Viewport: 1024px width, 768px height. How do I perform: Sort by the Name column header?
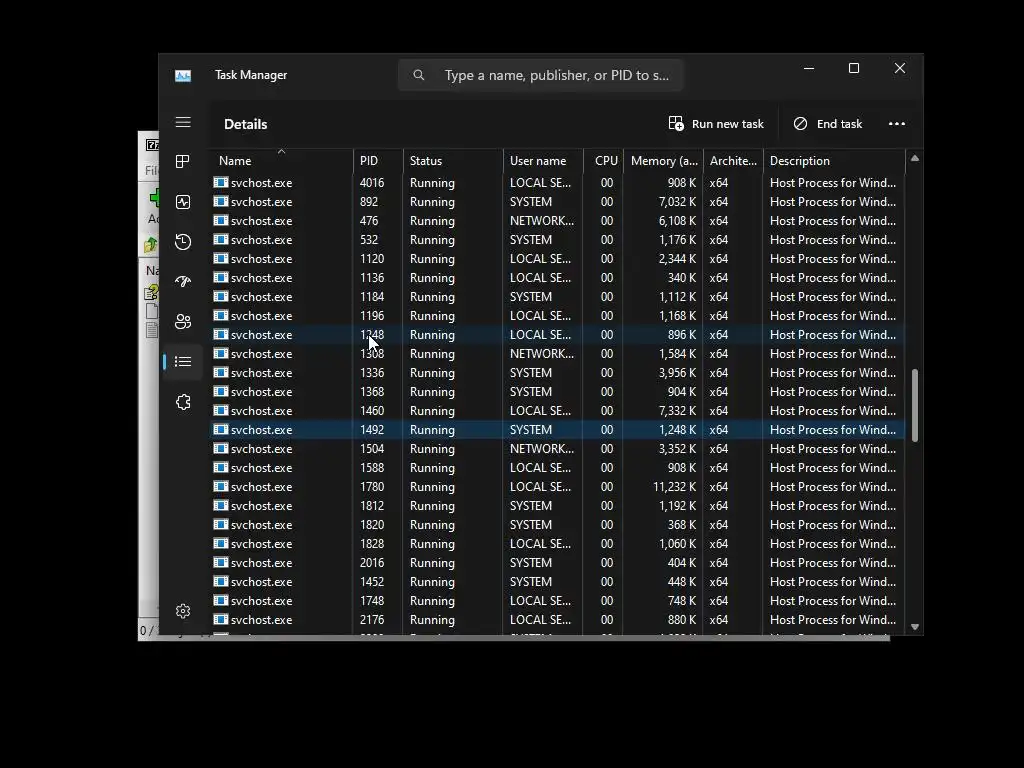click(x=281, y=161)
